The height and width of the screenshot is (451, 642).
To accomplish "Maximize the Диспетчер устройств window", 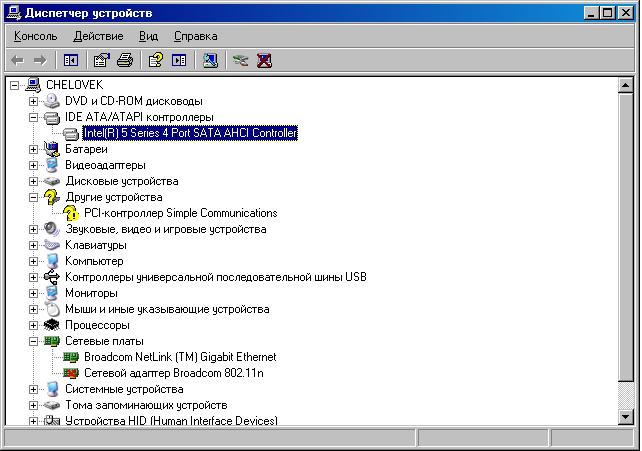I will 608,13.
